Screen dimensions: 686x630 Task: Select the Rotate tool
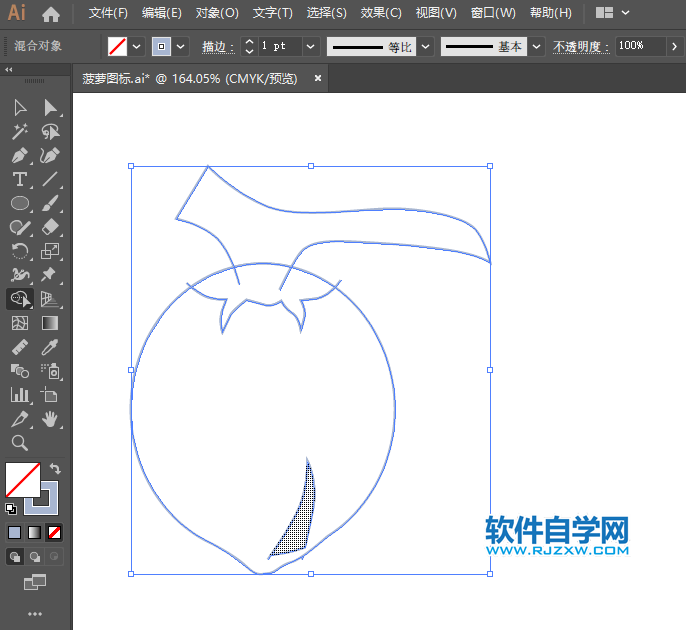[x=20, y=252]
